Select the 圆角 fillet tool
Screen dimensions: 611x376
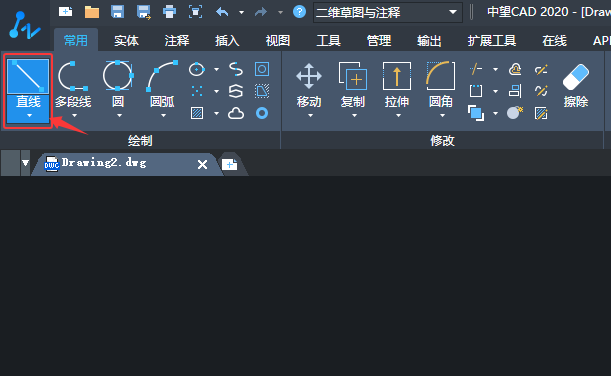(x=441, y=85)
